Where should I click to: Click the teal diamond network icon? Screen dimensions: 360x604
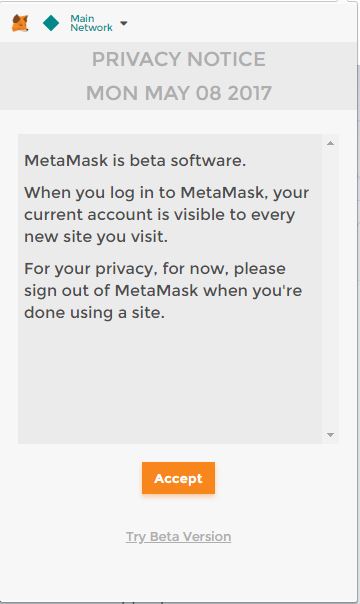(51, 23)
